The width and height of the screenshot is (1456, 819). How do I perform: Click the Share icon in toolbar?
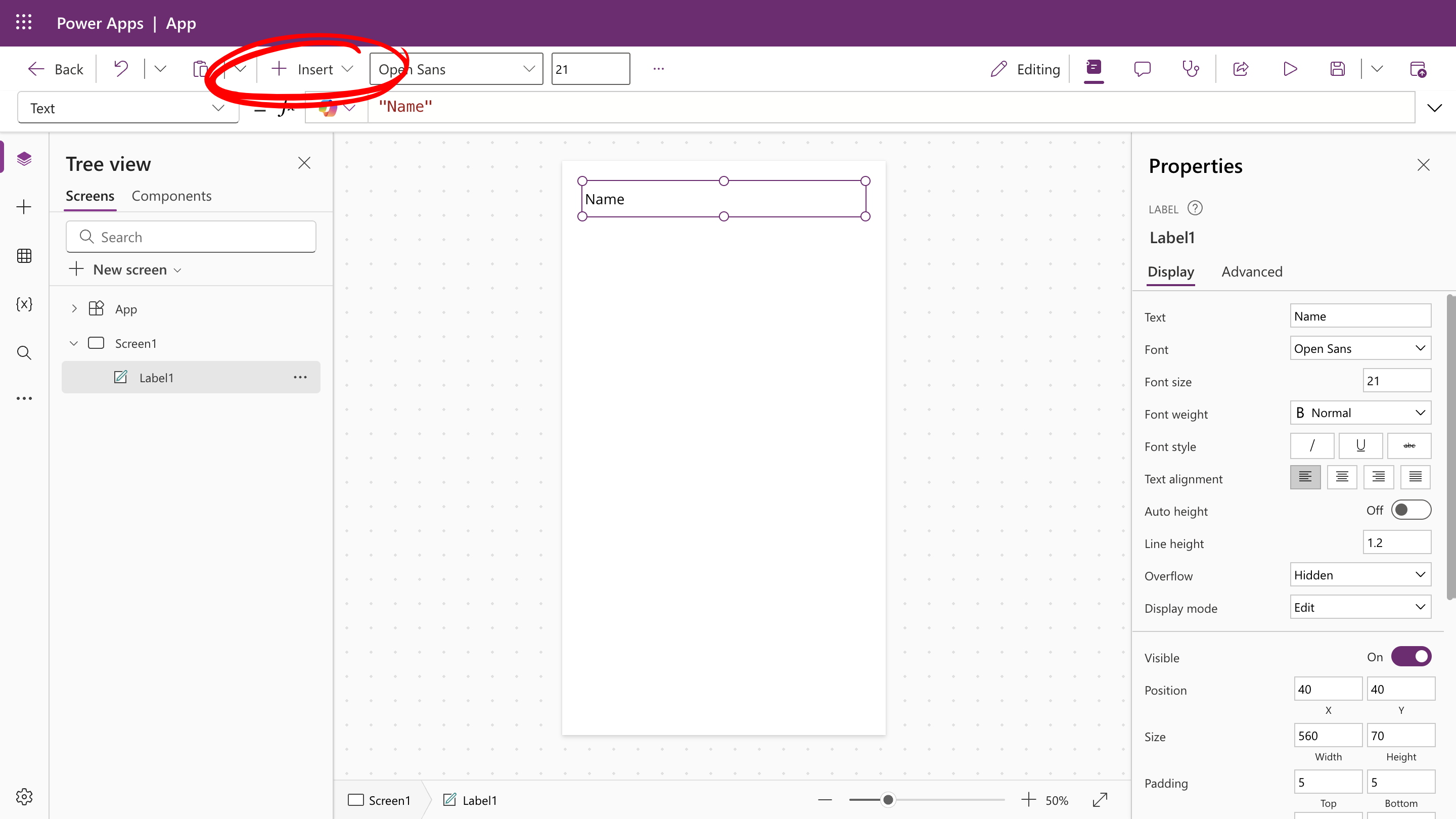point(1241,69)
